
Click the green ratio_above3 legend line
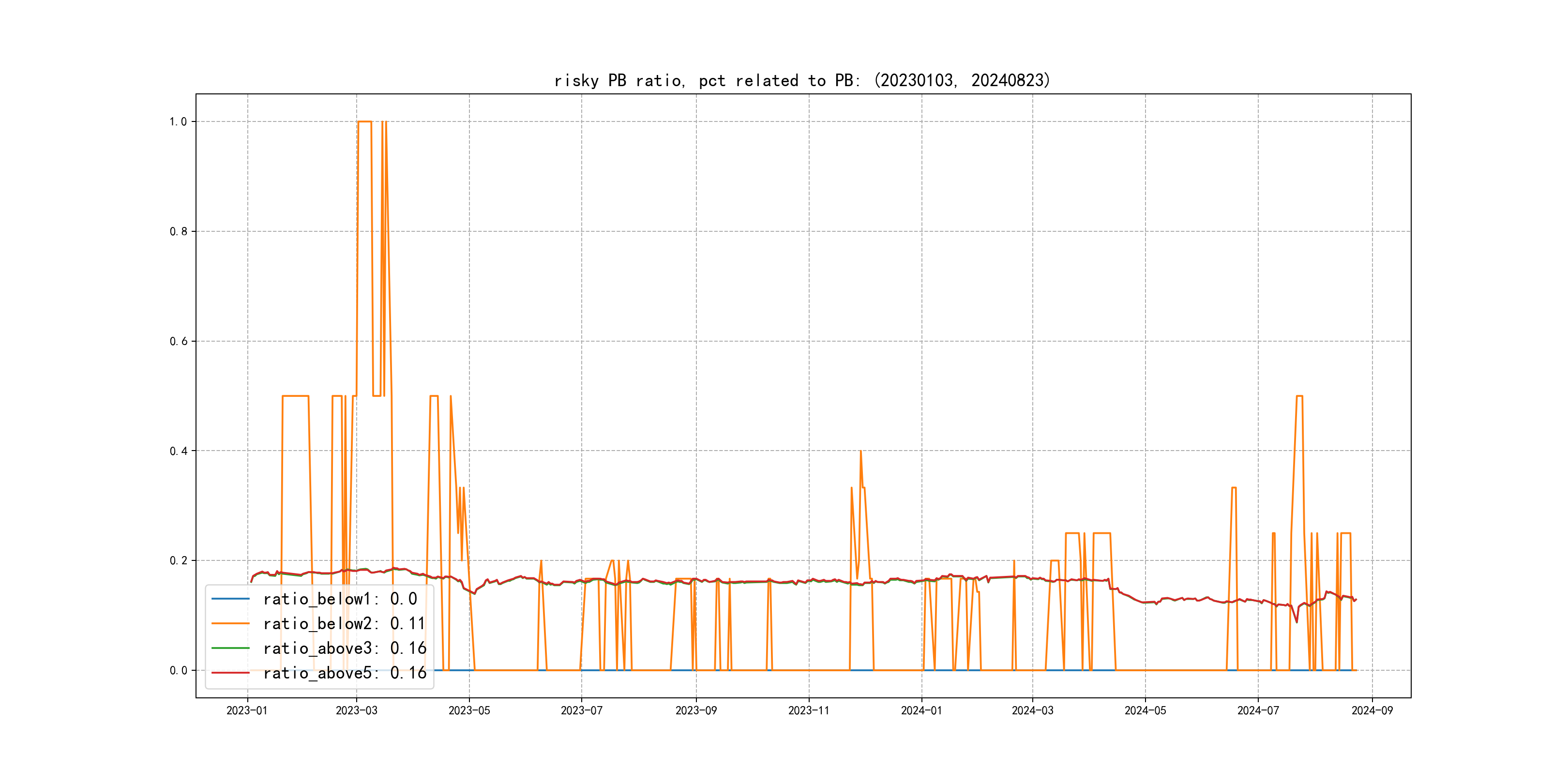[230, 648]
